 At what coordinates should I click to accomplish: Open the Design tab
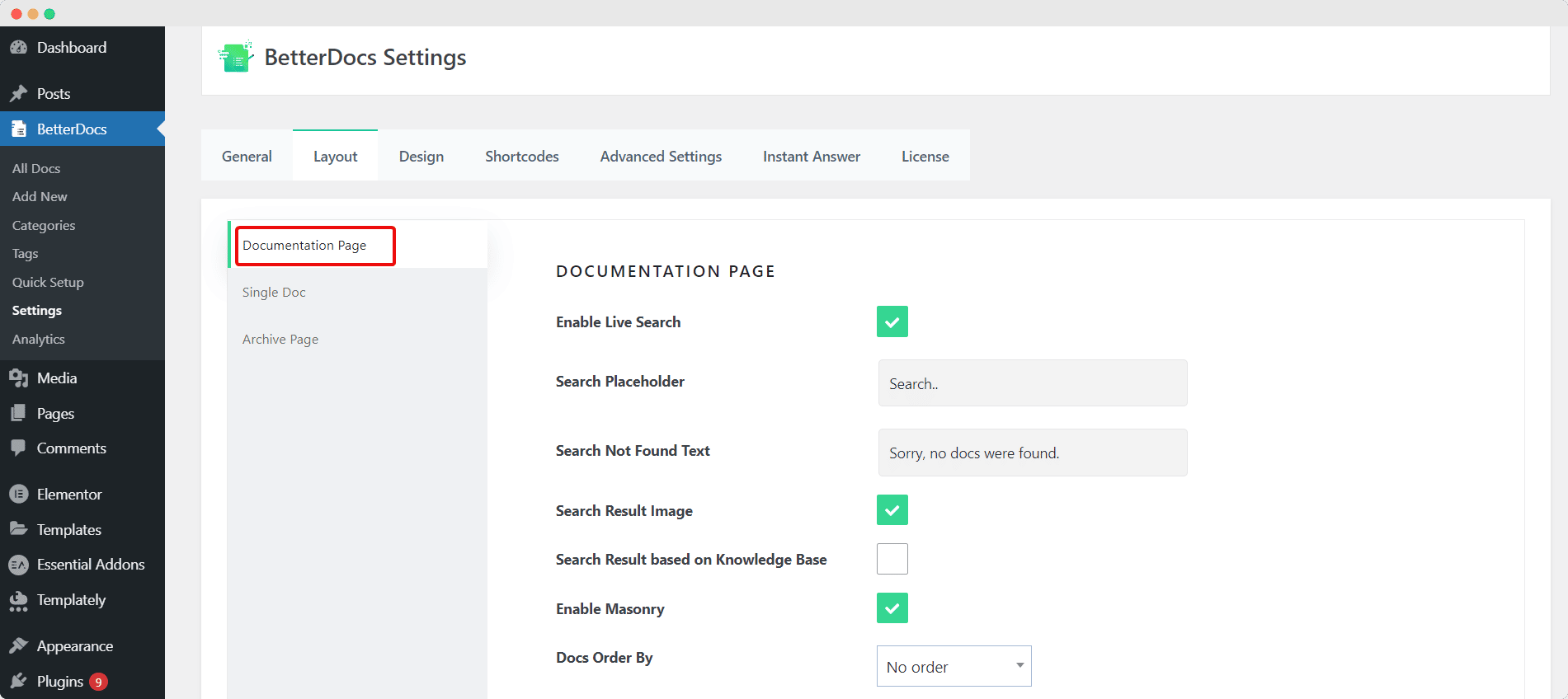click(421, 156)
